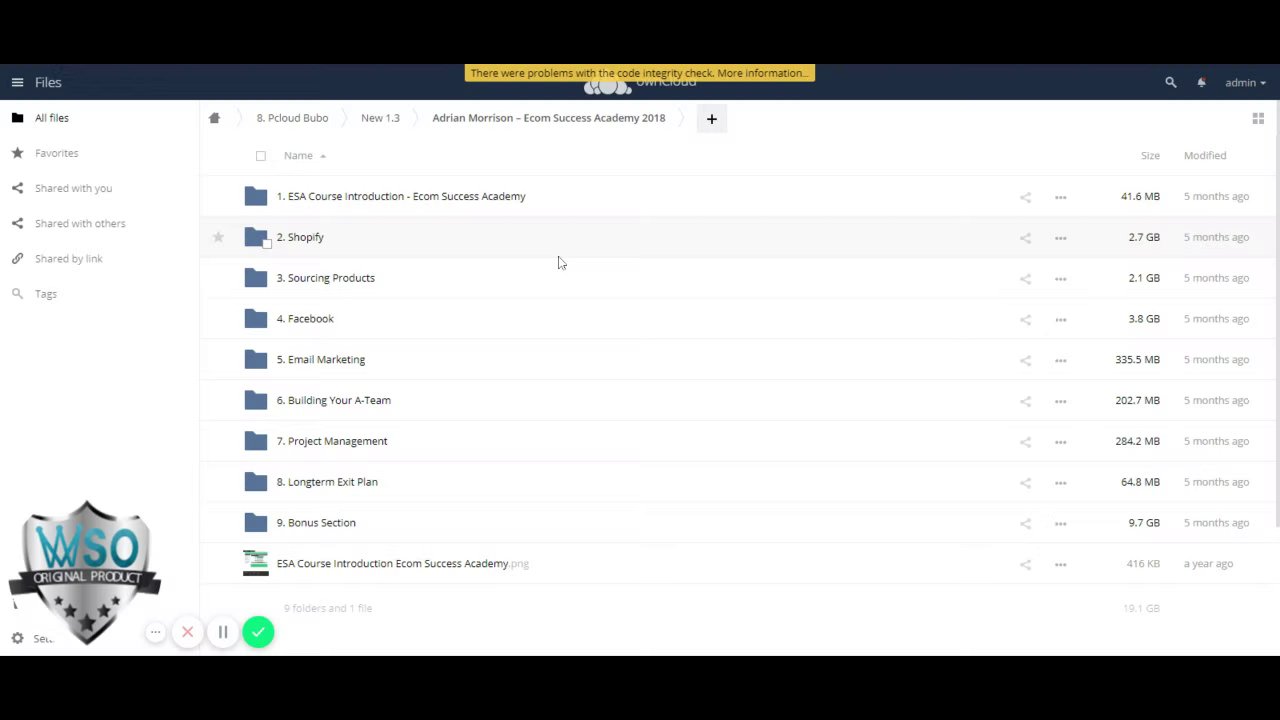The image size is (1280, 720).
Task: Open more actions for 4. Facebook
Action: [x=1061, y=319]
